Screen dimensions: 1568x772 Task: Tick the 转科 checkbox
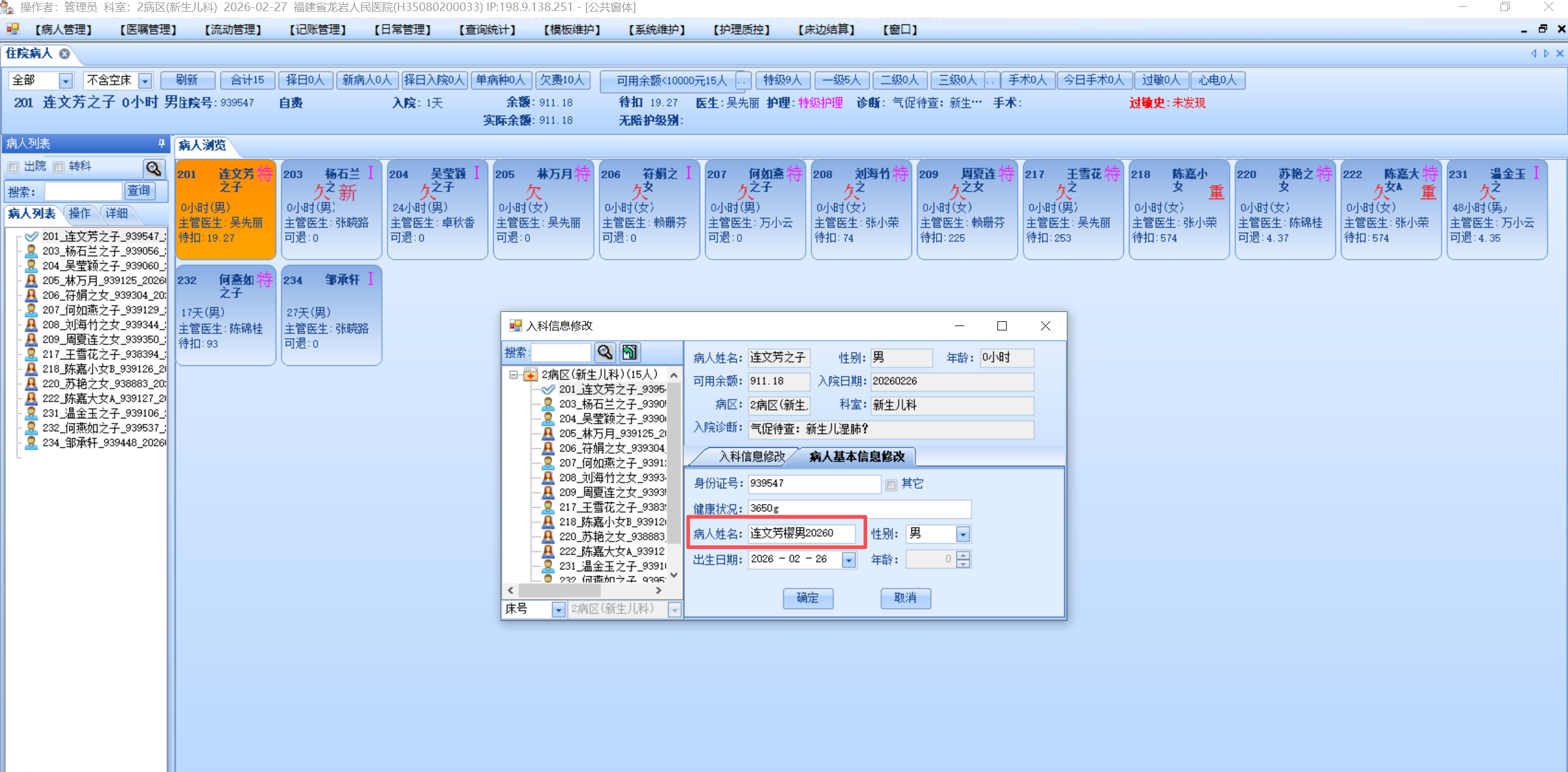pyautogui.click(x=59, y=167)
